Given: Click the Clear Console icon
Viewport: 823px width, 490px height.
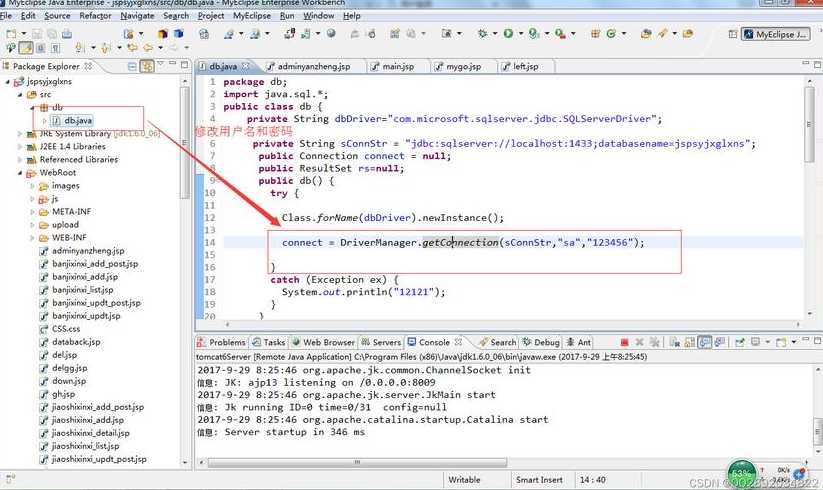Looking at the screenshot, I should 675,343.
